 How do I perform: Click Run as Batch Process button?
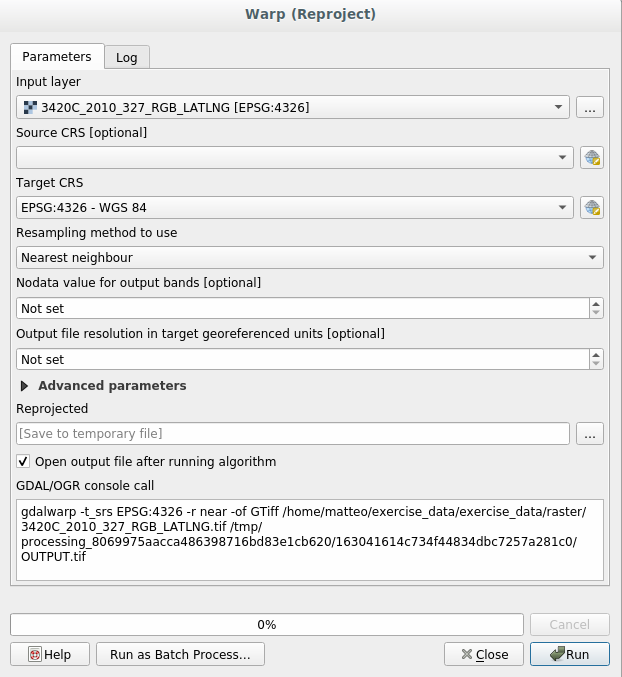pyautogui.click(x=180, y=654)
